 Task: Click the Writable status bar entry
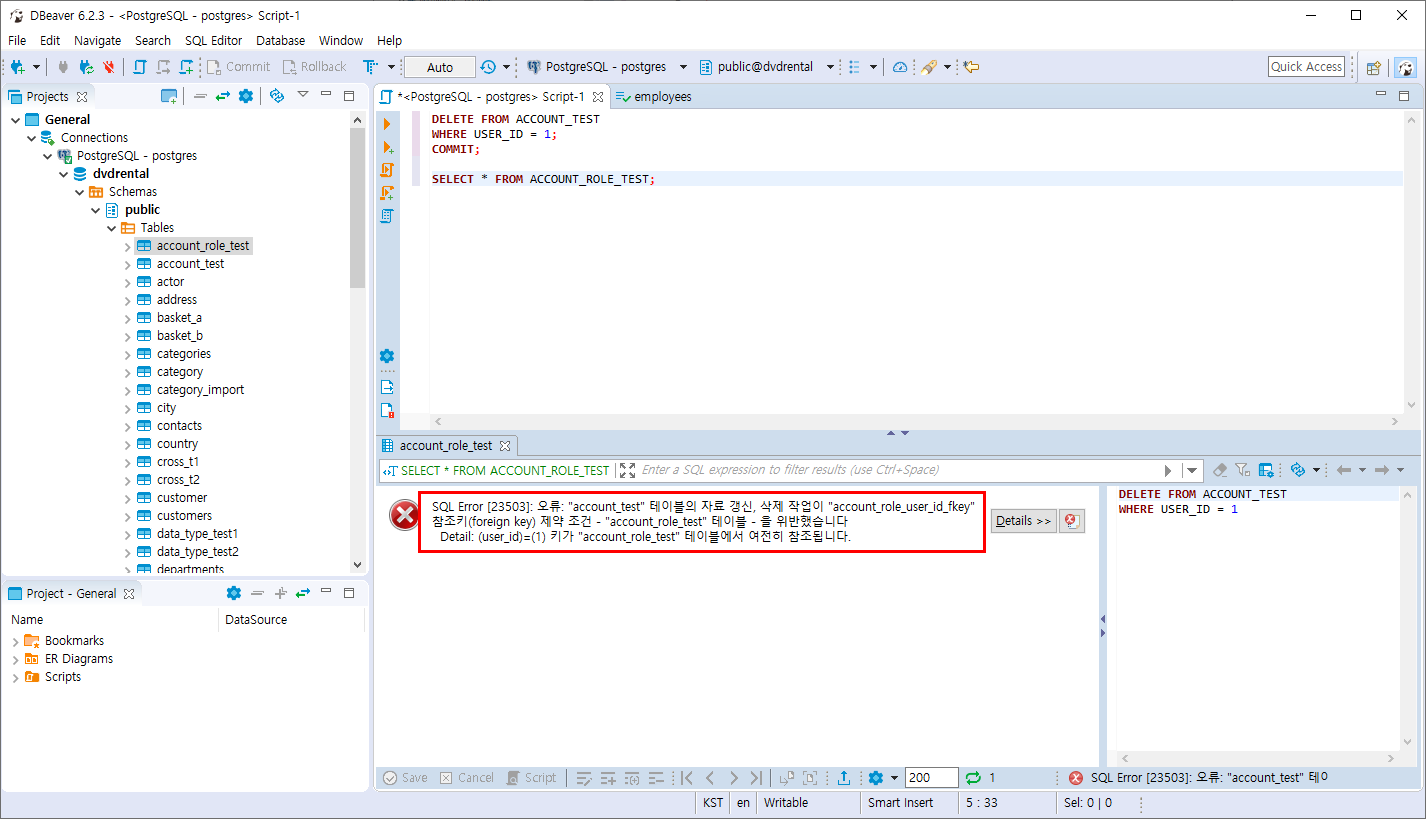pos(786,803)
